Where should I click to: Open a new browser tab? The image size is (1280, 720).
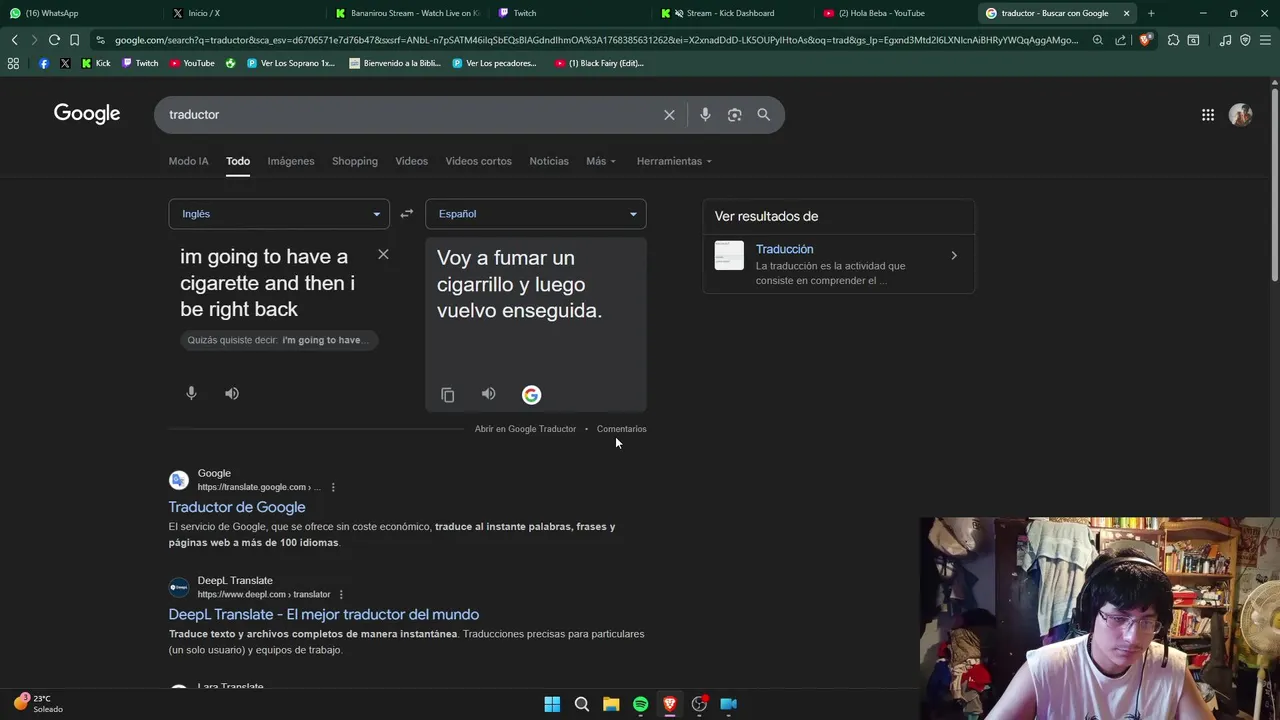pyautogui.click(x=1151, y=13)
